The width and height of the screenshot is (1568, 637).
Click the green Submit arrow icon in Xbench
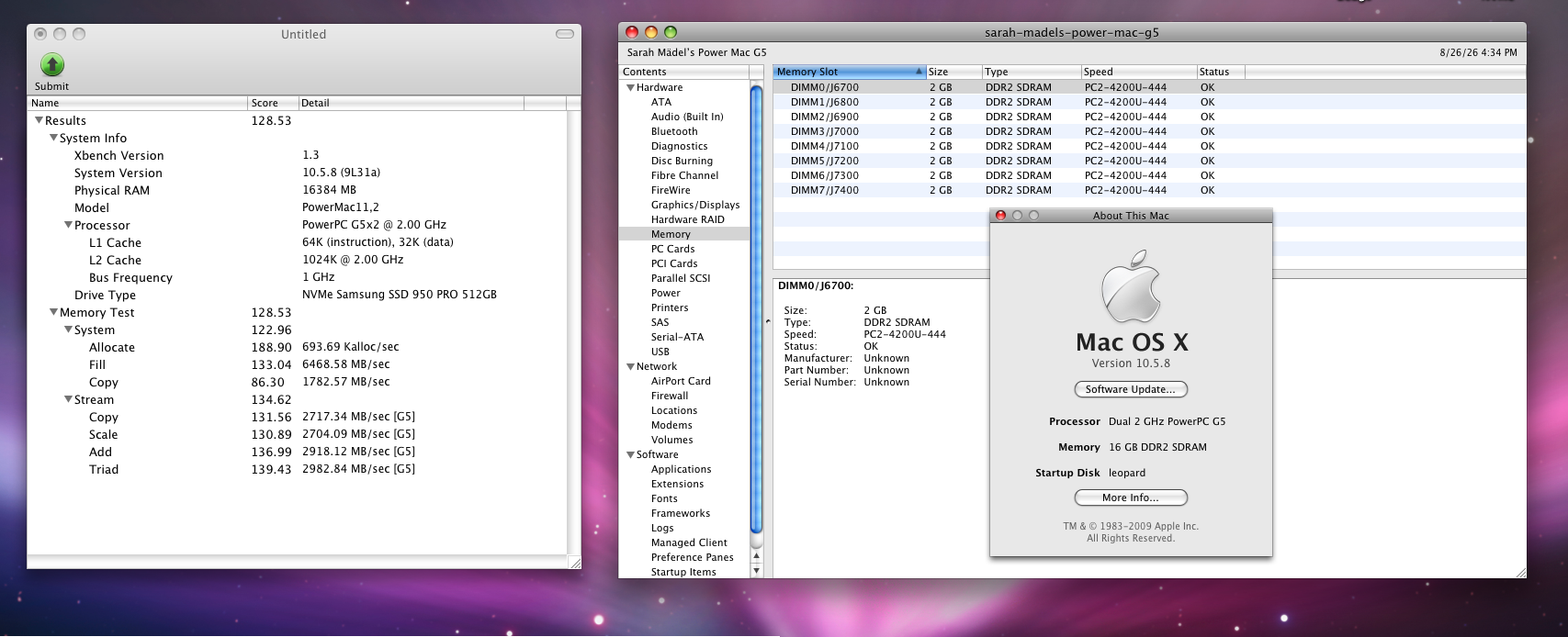point(52,64)
